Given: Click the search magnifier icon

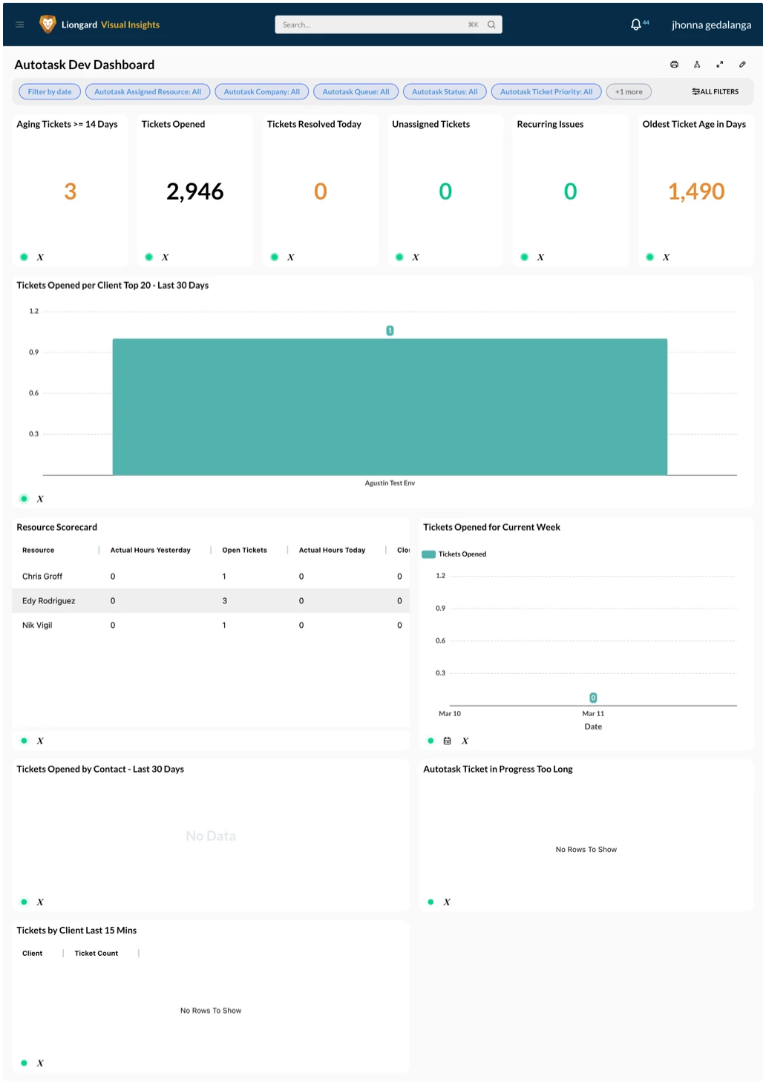Looking at the screenshot, I should click(x=491, y=25).
